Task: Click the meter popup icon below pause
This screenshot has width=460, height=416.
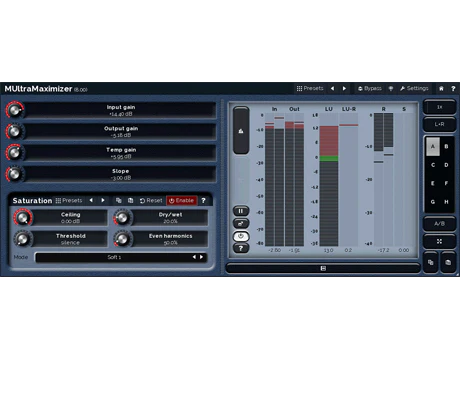Action: tap(241, 223)
